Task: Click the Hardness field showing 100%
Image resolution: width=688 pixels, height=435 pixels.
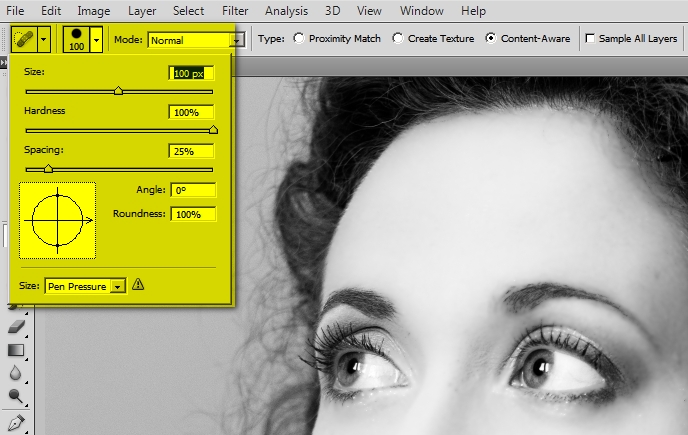Action: pyautogui.click(x=191, y=112)
